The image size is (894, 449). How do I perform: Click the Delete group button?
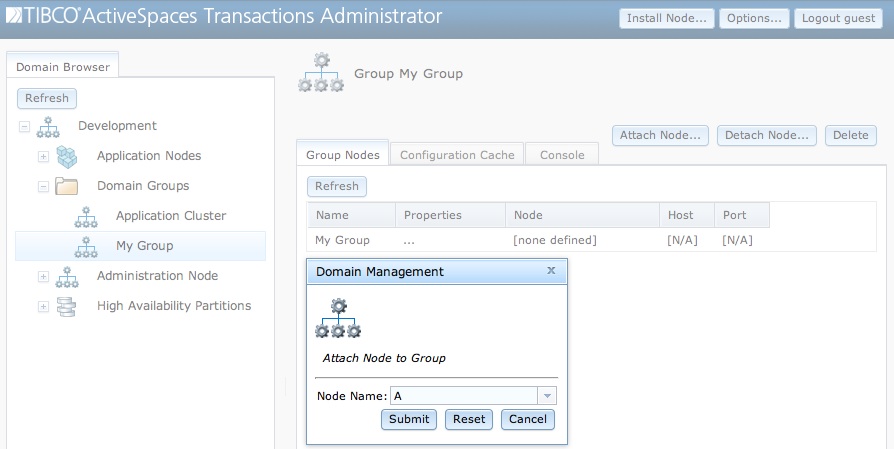coord(851,136)
